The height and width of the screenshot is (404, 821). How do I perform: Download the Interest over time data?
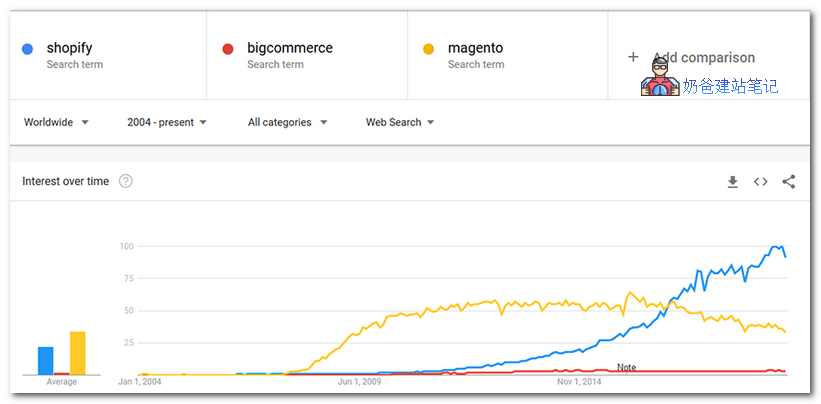pyautogui.click(x=733, y=182)
